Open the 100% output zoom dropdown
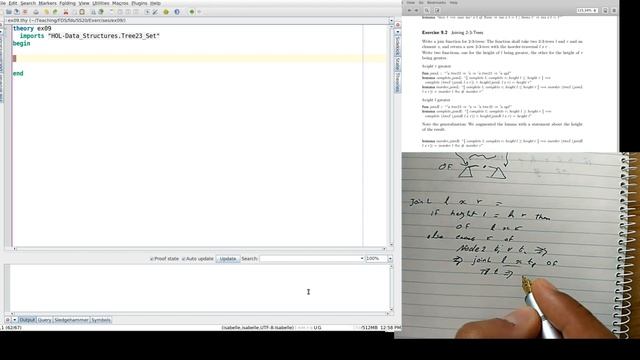 (x=390, y=258)
